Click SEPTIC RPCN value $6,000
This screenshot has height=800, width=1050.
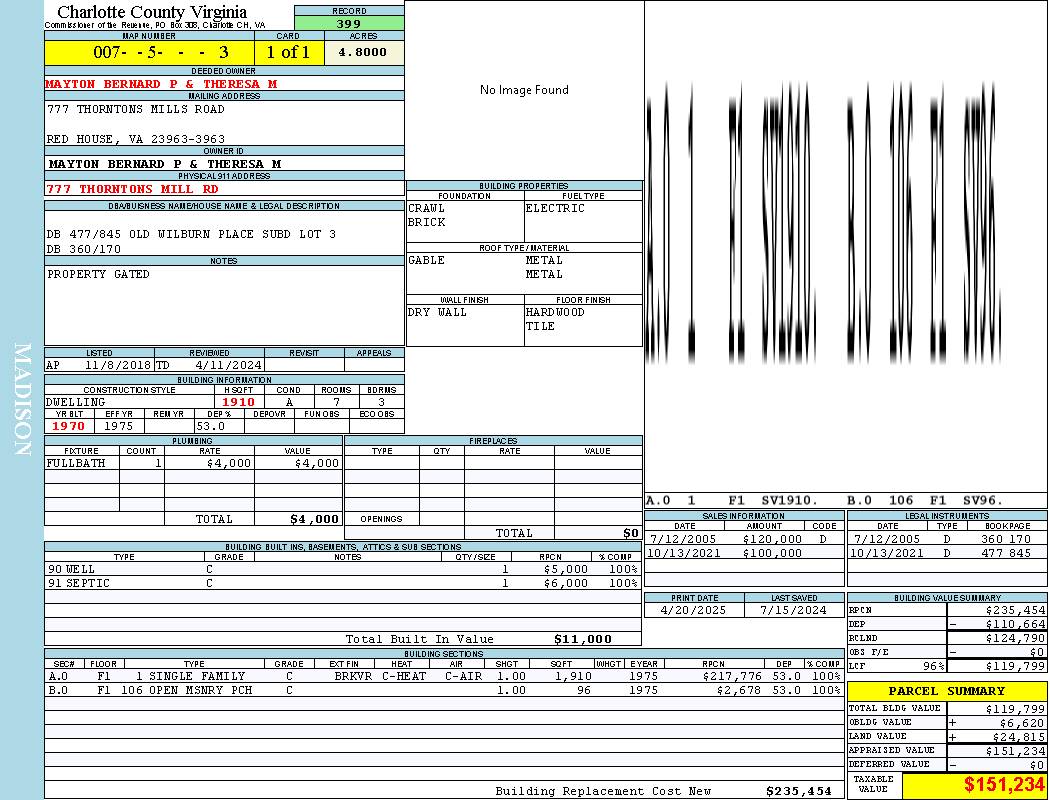click(x=566, y=584)
